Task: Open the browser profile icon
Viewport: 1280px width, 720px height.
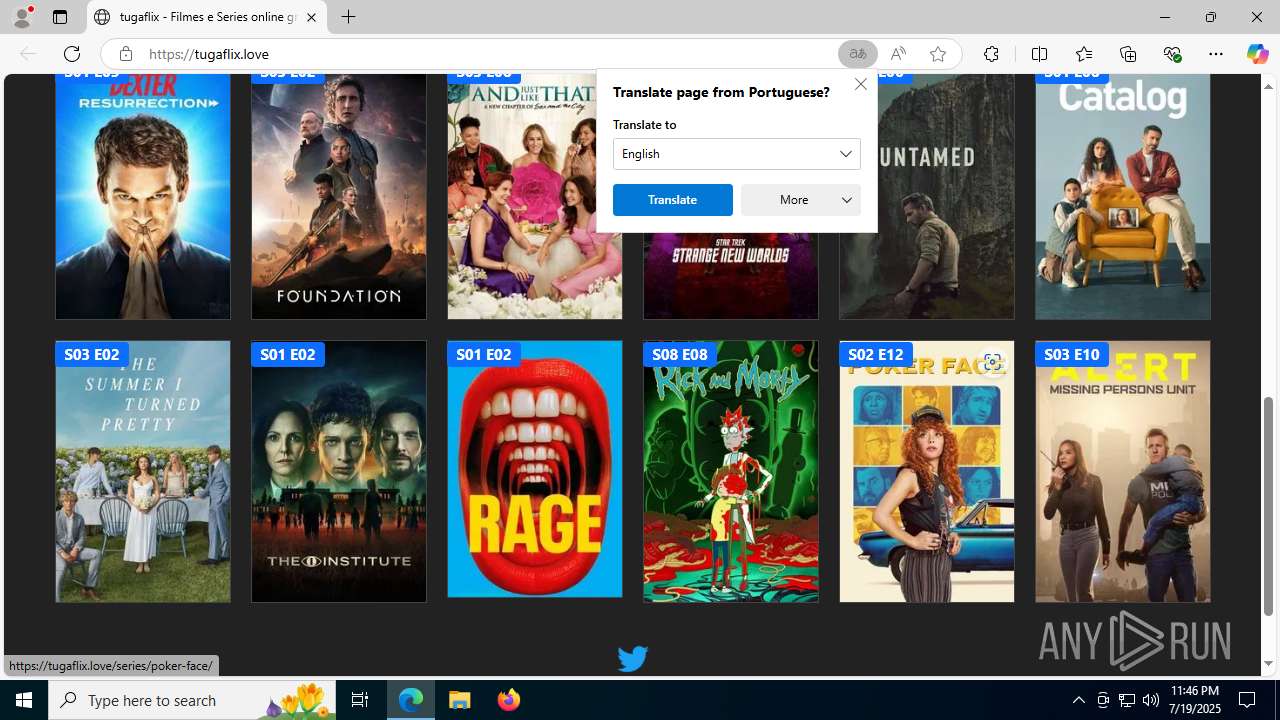Action: [22, 17]
